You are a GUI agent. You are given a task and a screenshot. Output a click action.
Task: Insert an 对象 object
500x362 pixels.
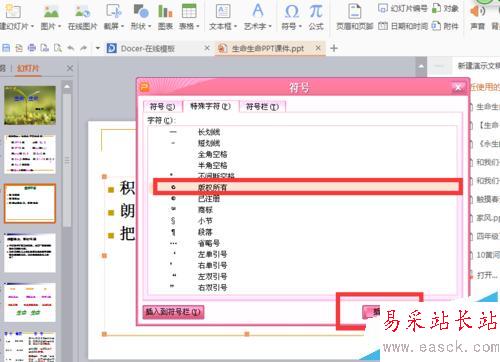coord(445,8)
